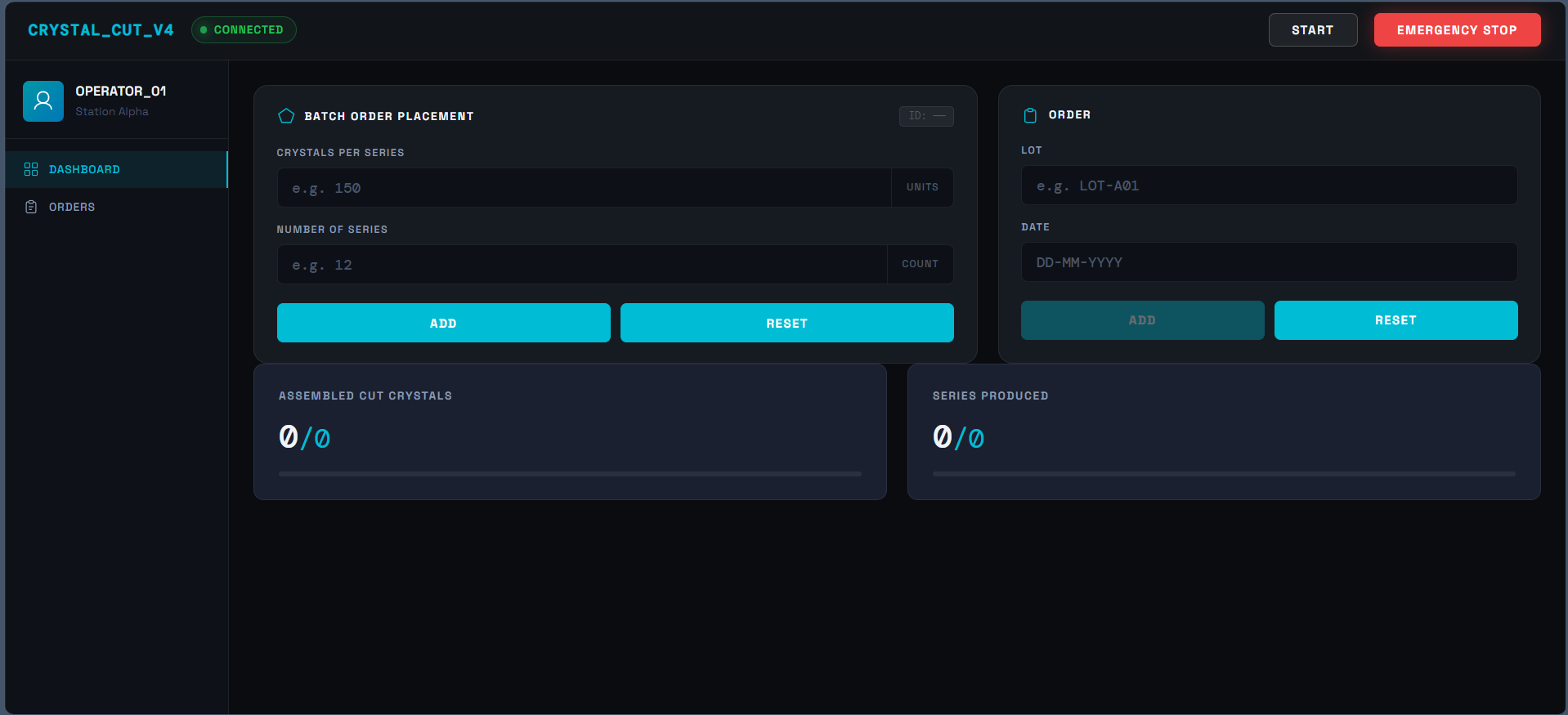
Task: Click the Series Produced 0/0 value
Action: pyautogui.click(x=959, y=438)
